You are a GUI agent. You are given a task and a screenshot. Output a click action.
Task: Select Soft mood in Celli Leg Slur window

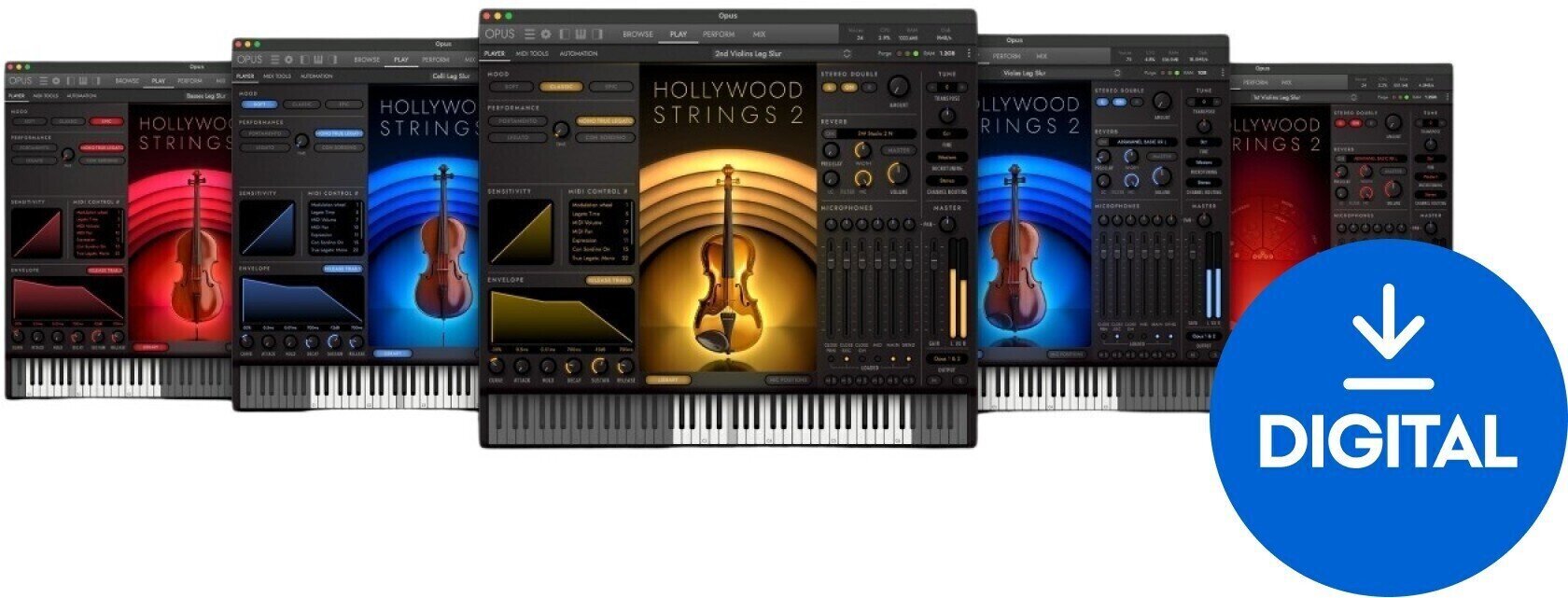point(259,104)
